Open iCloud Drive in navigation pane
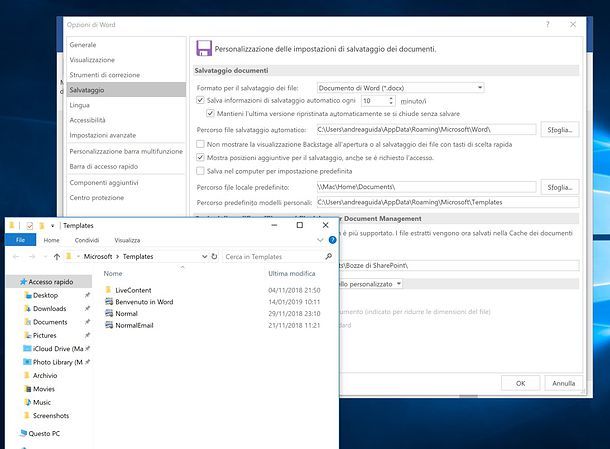The image size is (610, 449). click(58, 349)
